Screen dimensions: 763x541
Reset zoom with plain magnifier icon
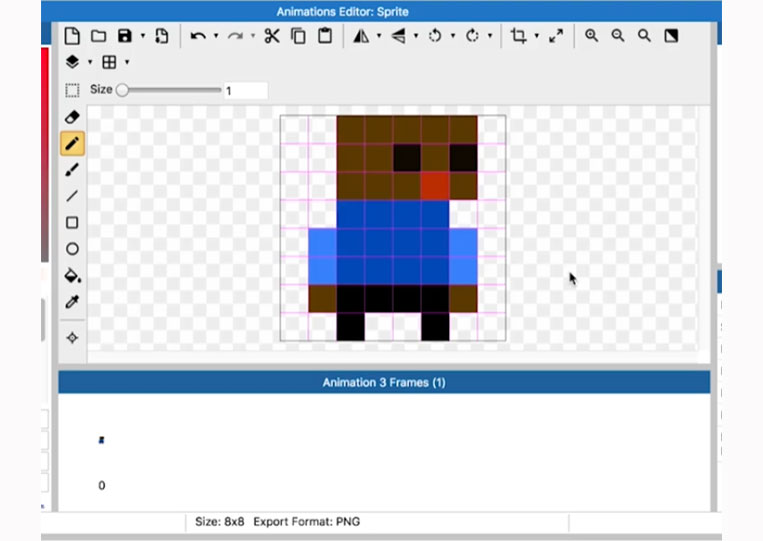[x=644, y=36]
